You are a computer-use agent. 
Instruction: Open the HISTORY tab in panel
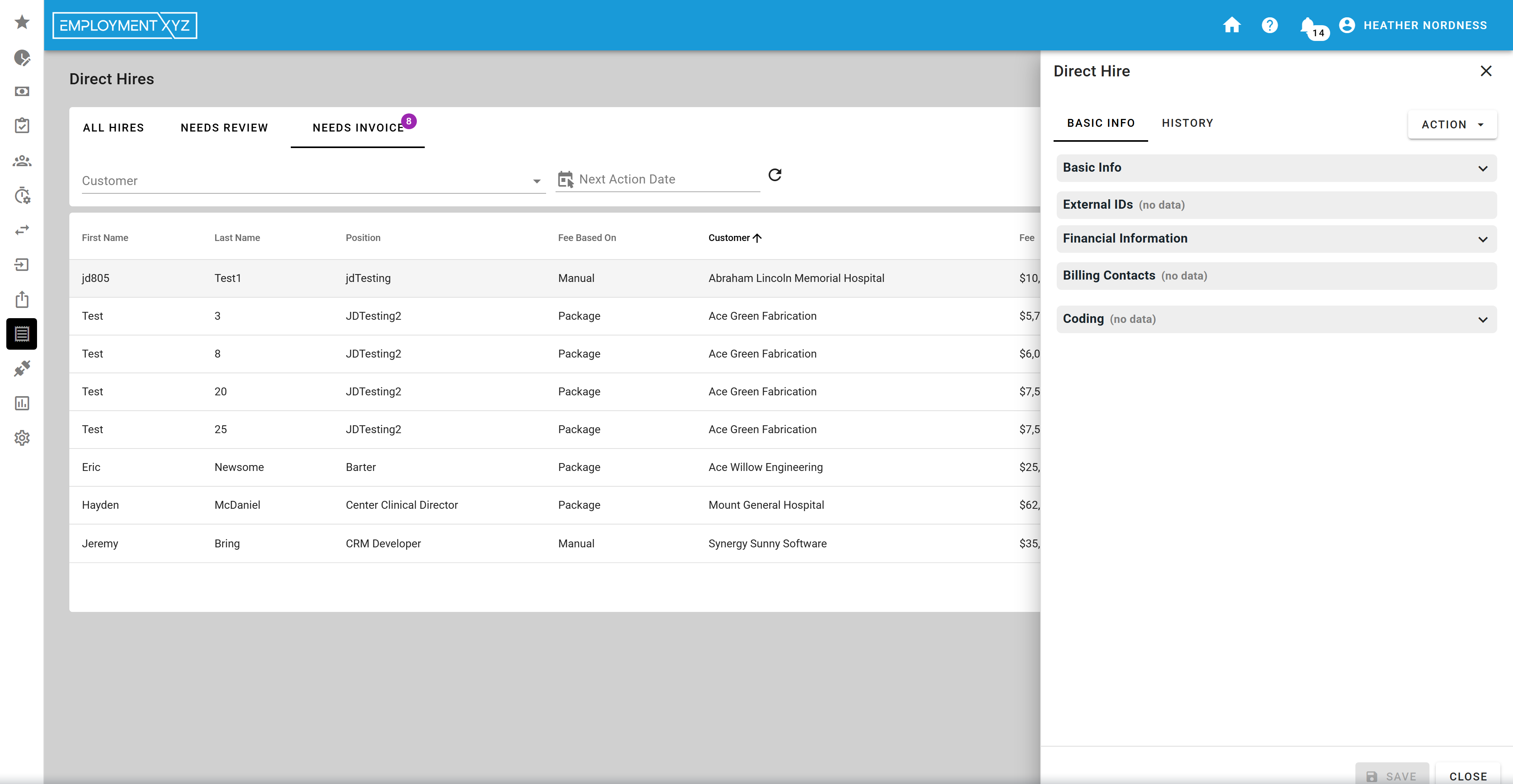(x=1187, y=123)
